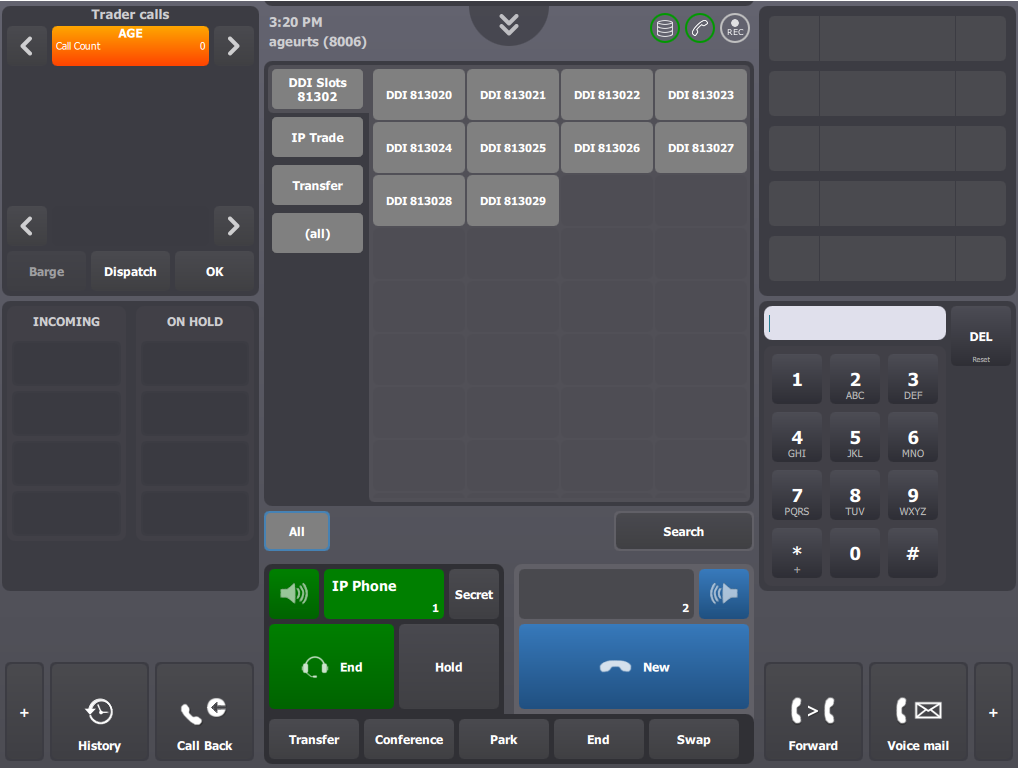Add a shortcut with the plus beside History
Image resolution: width=1018 pixels, height=768 pixels.
click(x=25, y=712)
